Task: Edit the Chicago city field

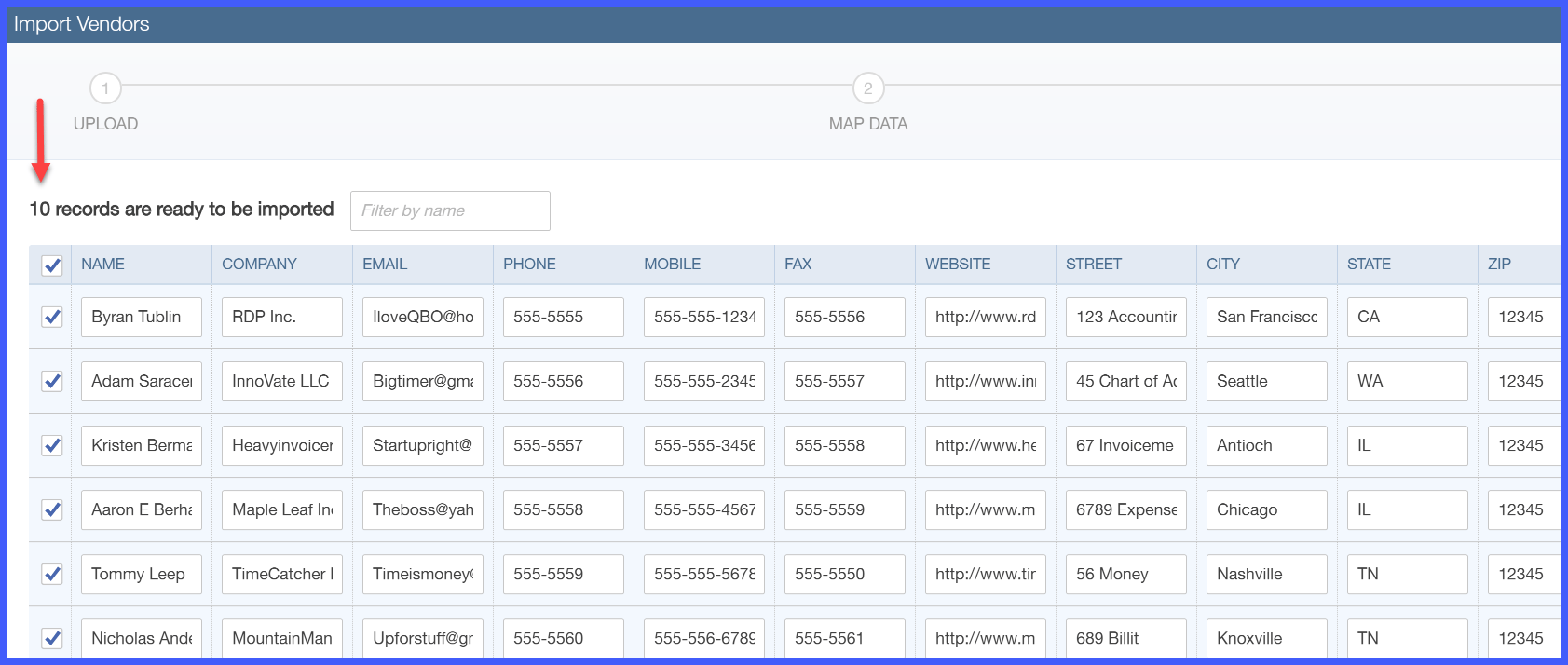Action: [x=1267, y=509]
